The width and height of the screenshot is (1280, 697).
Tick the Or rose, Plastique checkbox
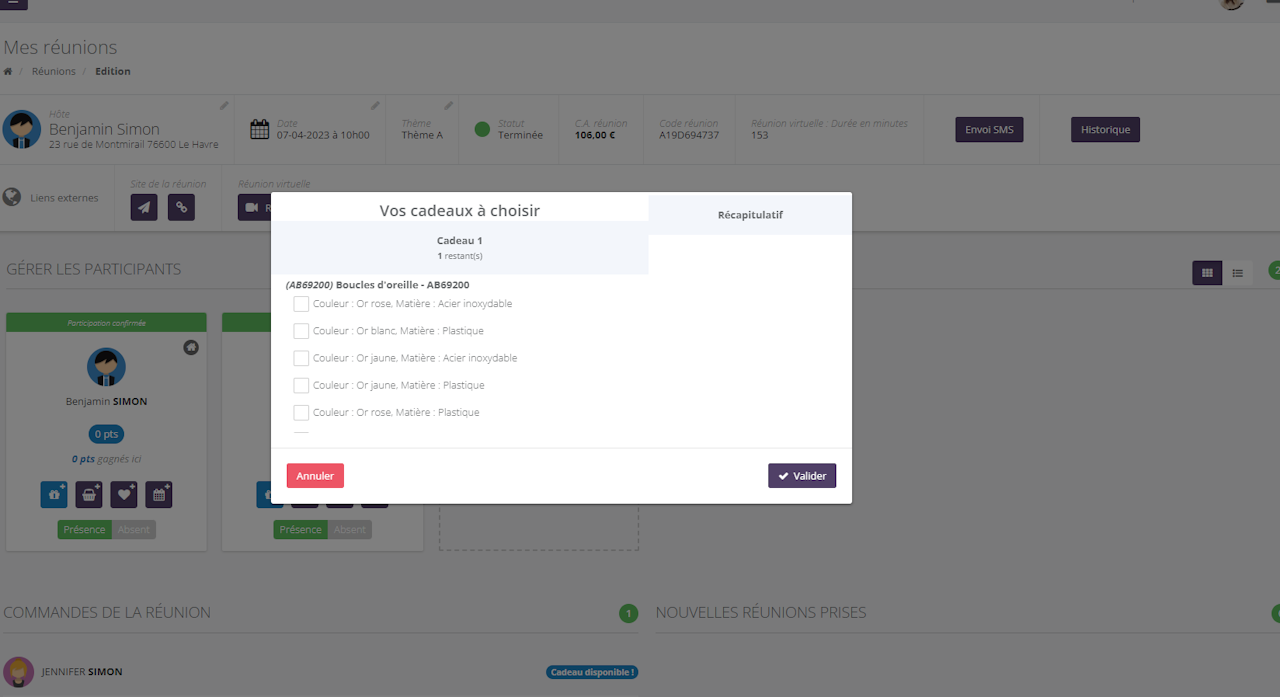[301, 412]
